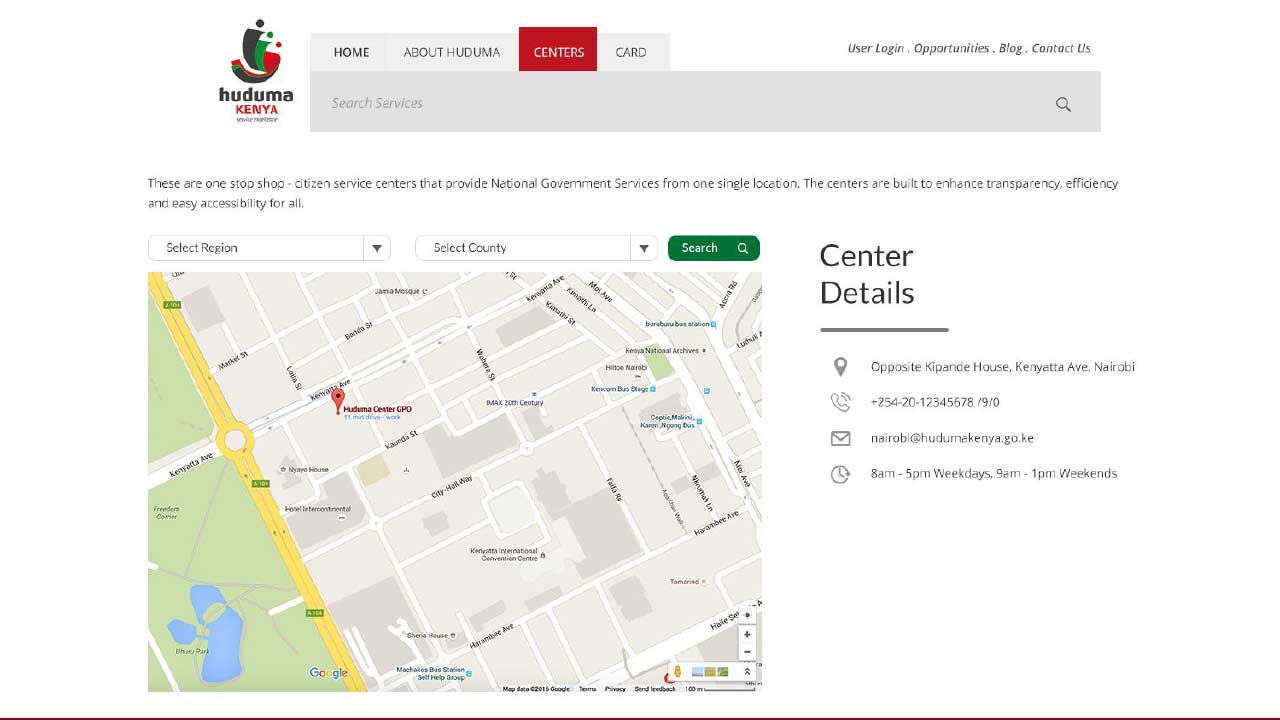Click the Opposite Kipande House address text
The image size is (1280, 720).
click(1002, 367)
